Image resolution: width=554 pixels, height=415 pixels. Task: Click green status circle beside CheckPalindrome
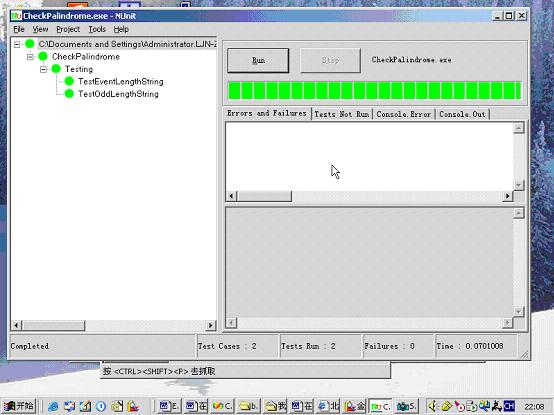[43, 56]
